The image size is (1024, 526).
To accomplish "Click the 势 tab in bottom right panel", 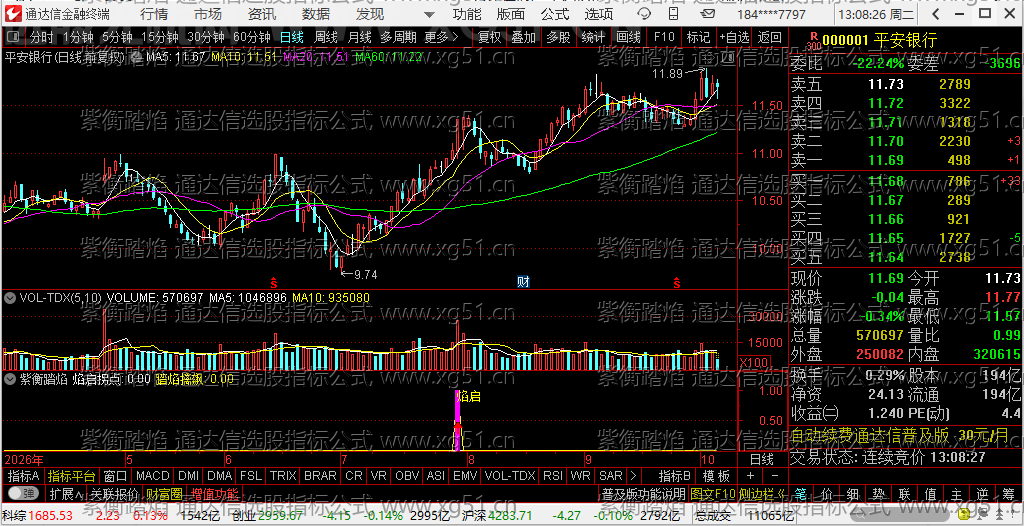I will (x=879, y=493).
